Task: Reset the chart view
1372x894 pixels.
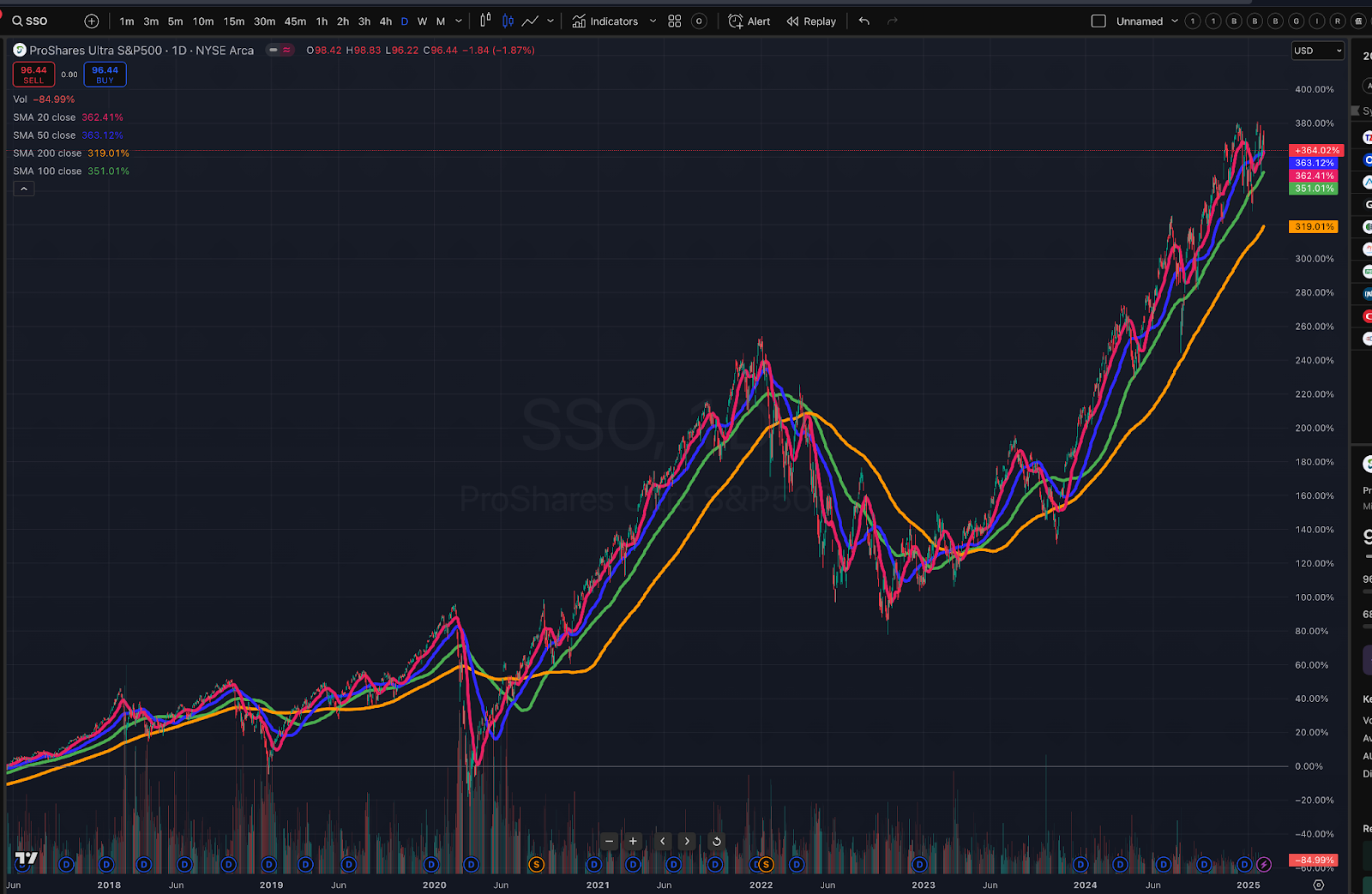Action: 716,841
